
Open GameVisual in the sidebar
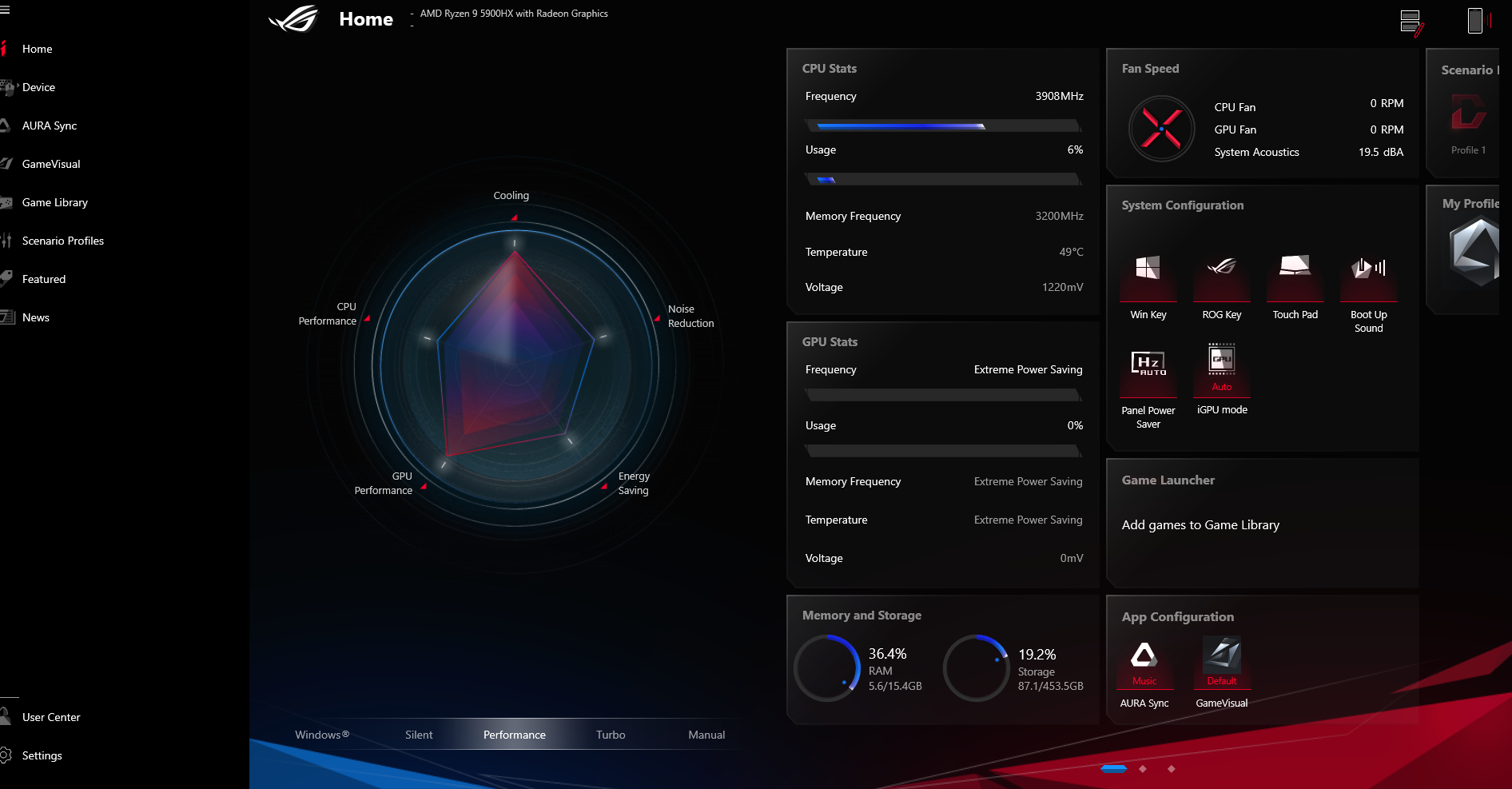(51, 164)
